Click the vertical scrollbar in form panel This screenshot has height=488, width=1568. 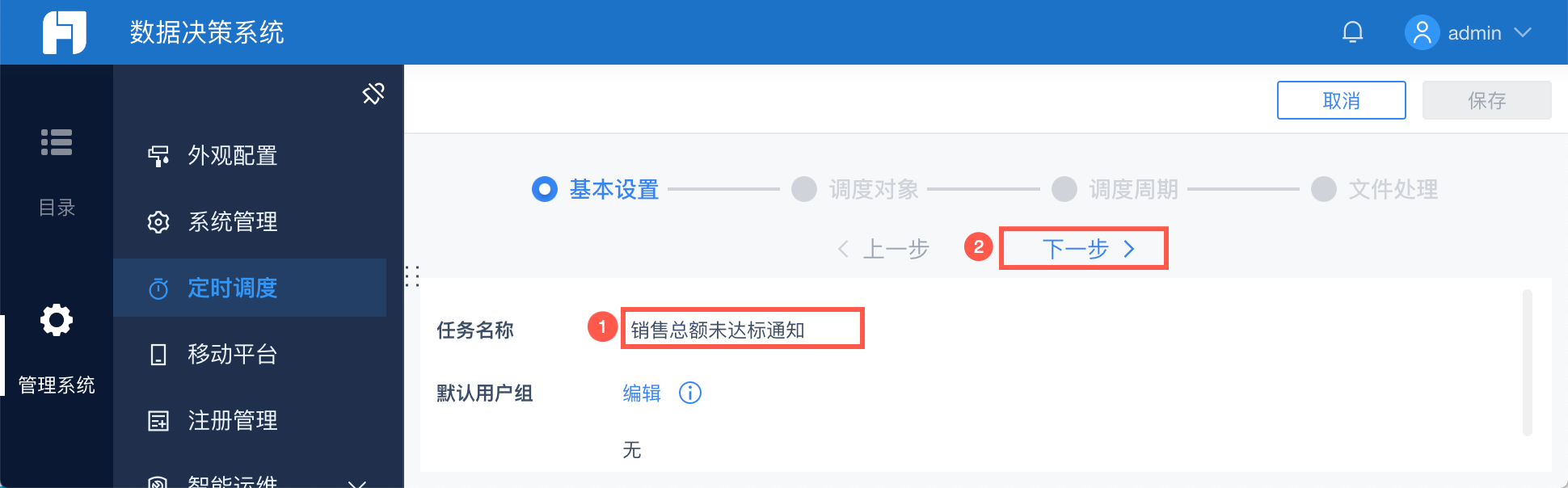(x=1527, y=362)
